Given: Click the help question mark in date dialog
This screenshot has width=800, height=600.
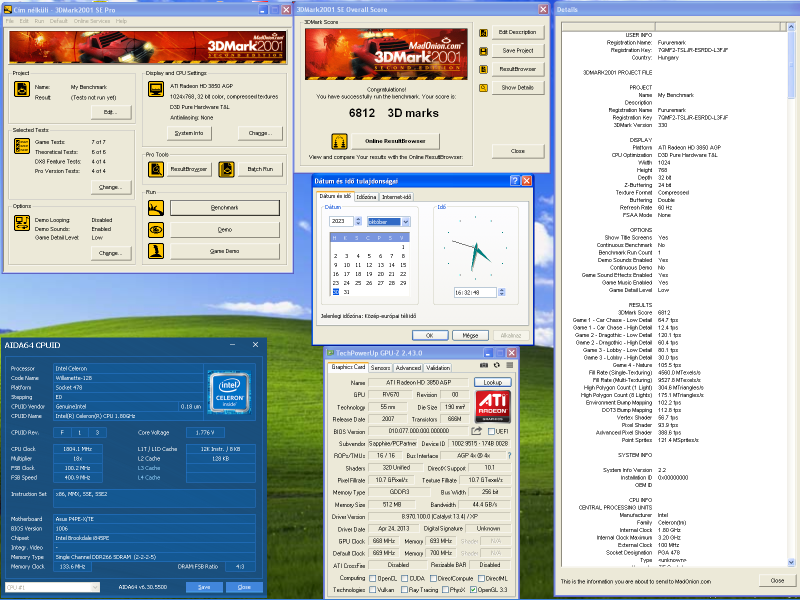Looking at the screenshot, I should pyautogui.click(x=515, y=181).
